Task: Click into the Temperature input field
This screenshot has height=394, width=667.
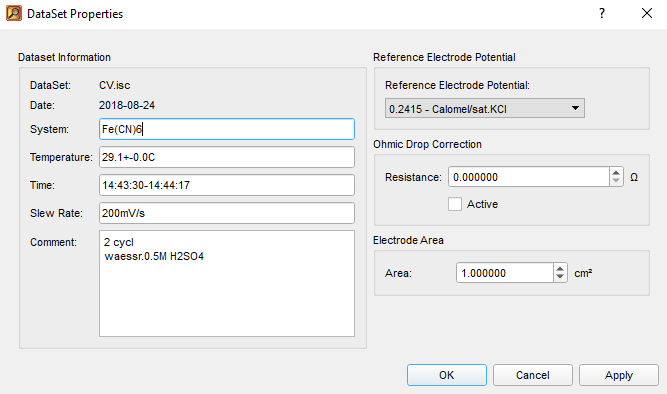Action: [227, 157]
